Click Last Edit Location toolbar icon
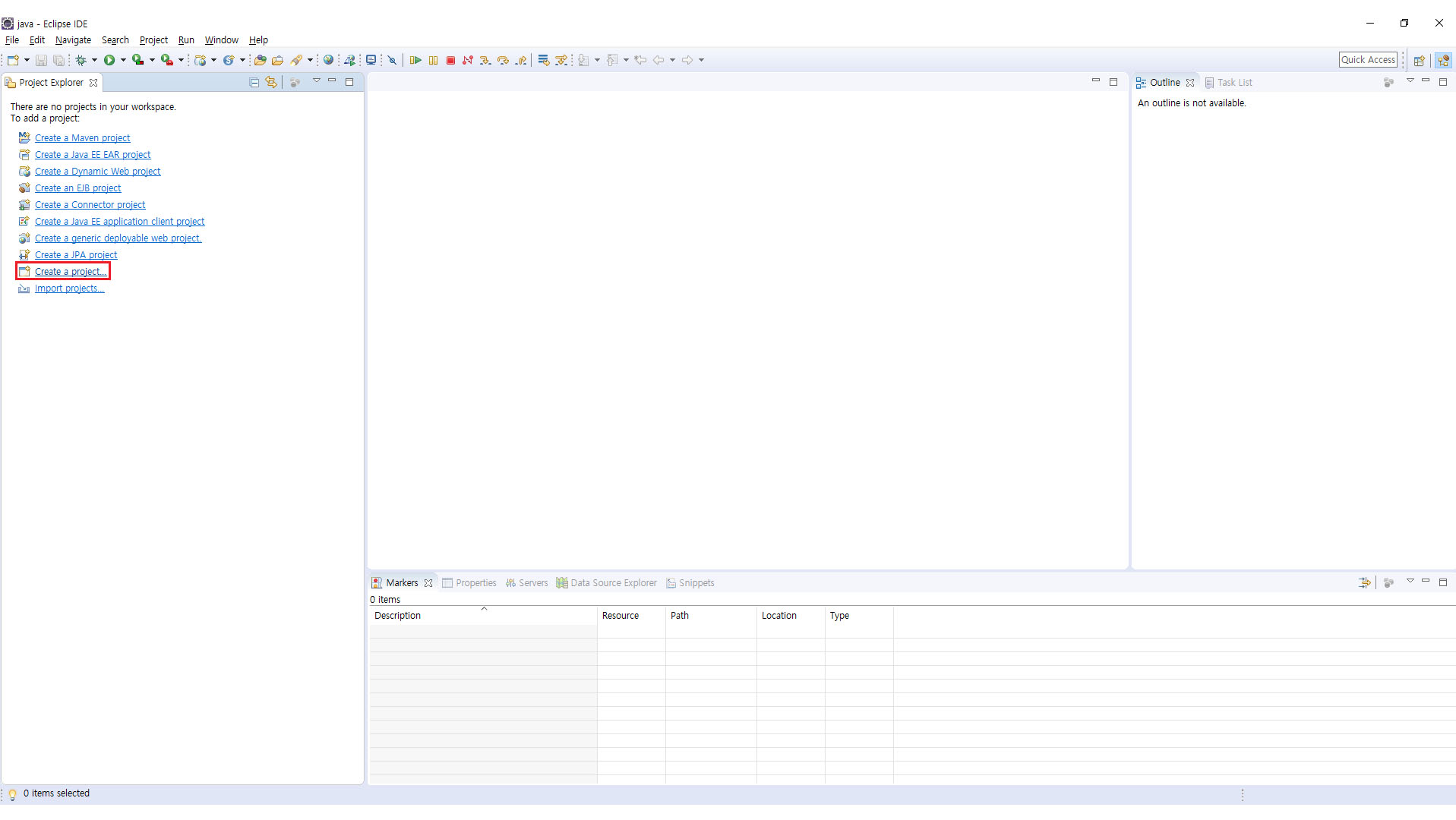This screenshot has height=820, width=1456. [x=640, y=60]
